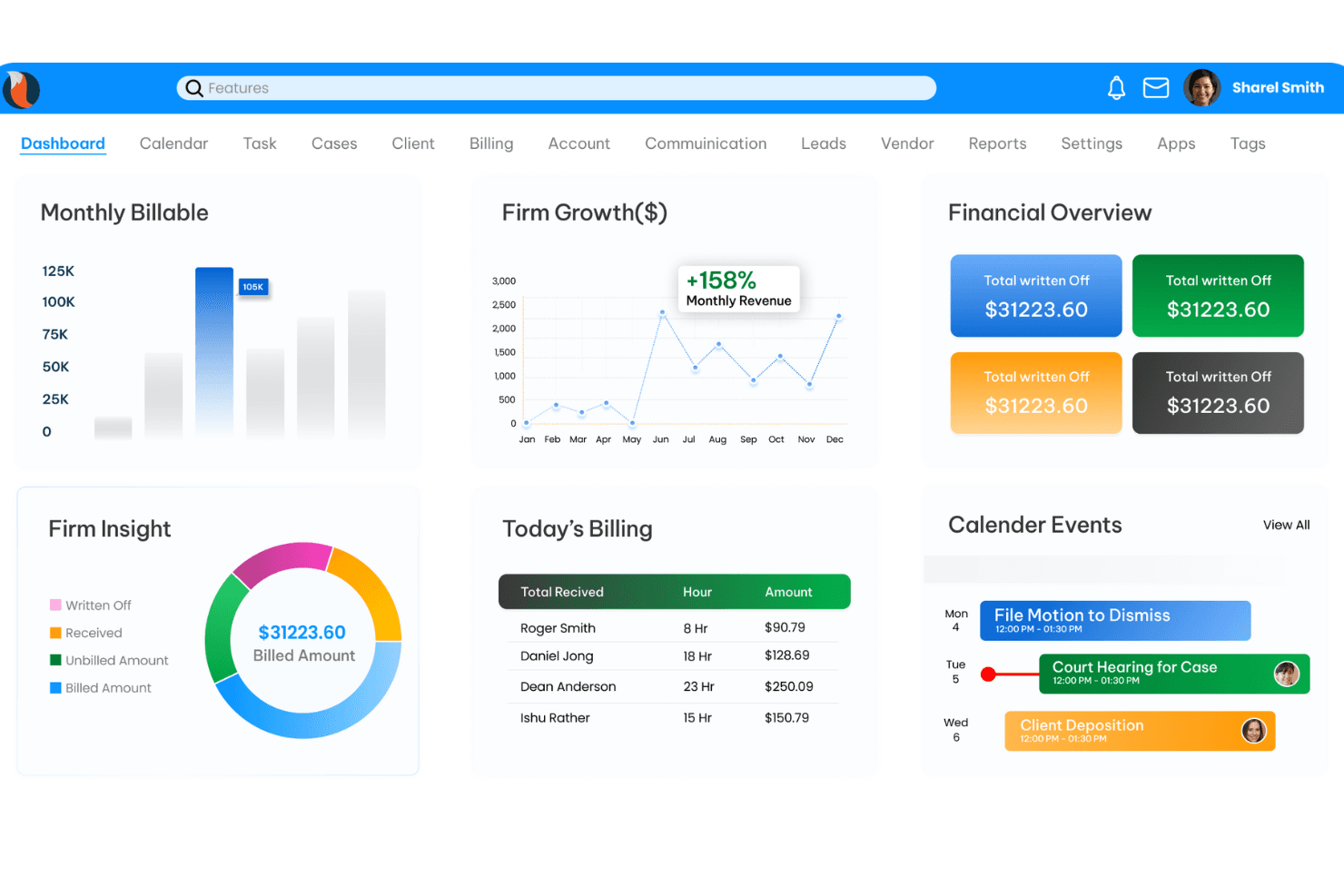Select the Dashboard tab

[x=63, y=143]
